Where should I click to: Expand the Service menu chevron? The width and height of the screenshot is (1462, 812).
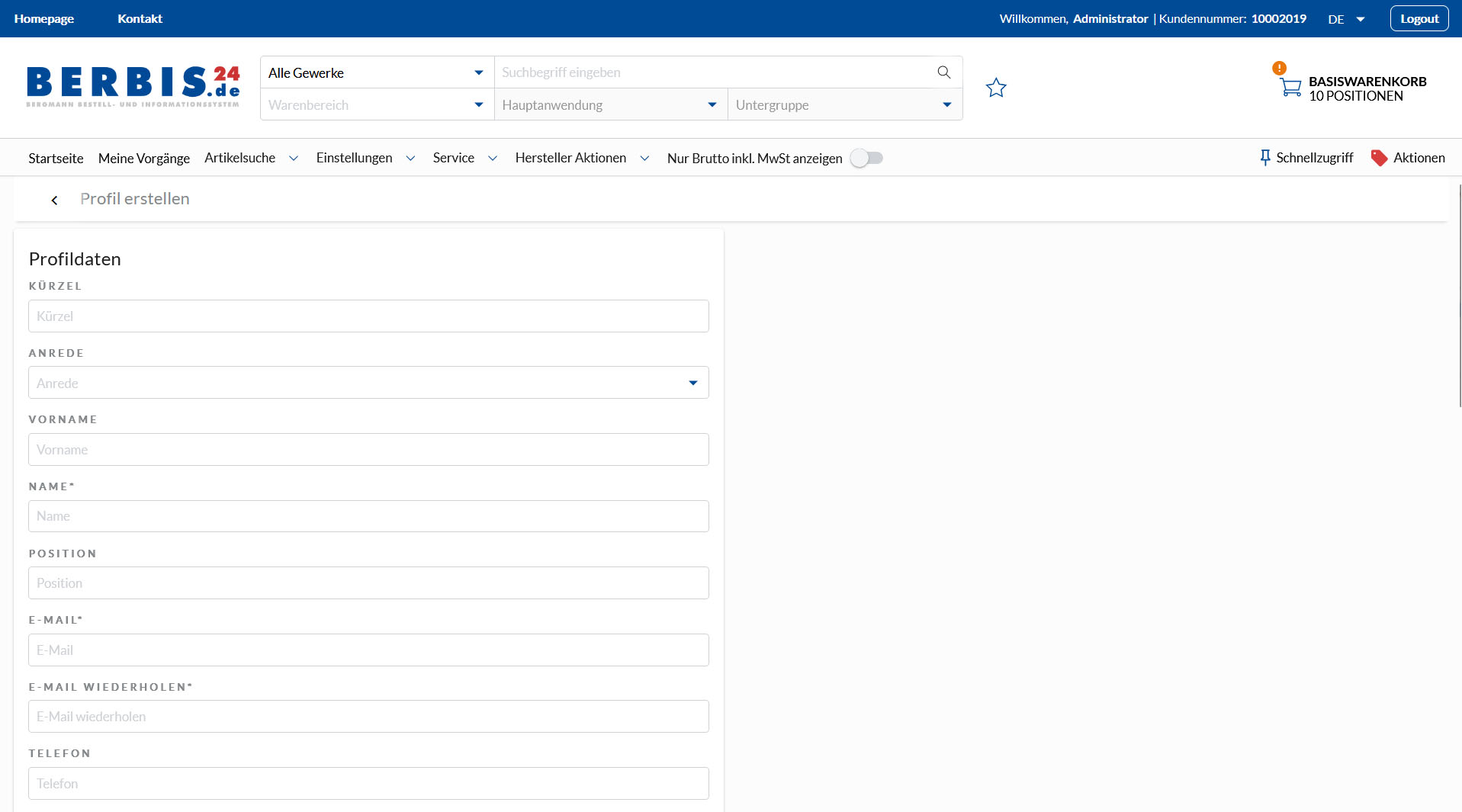(x=493, y=159)
